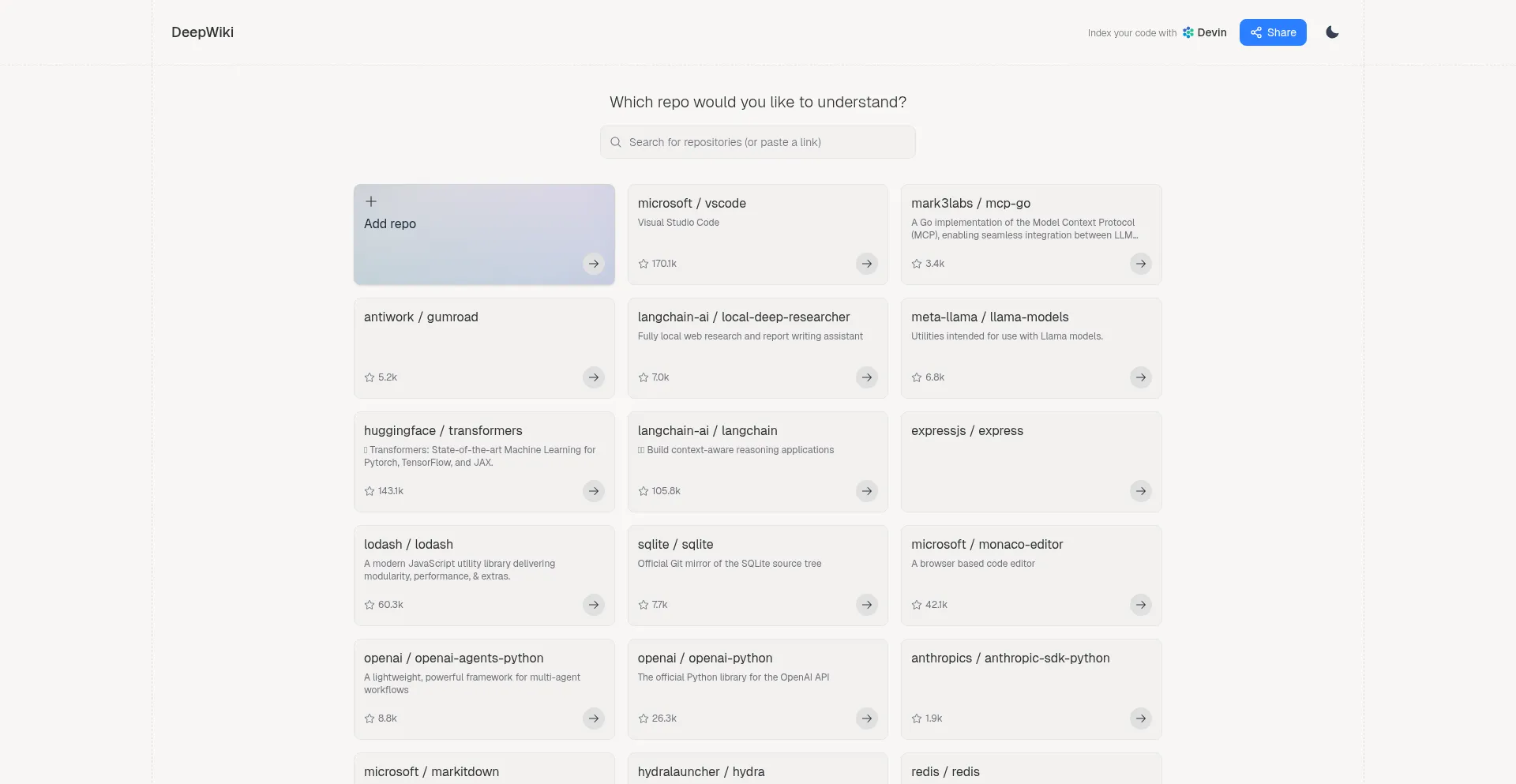Click the Share button
The image size is (1516, 784).
pyautogui.click(x=1272, y=32)
